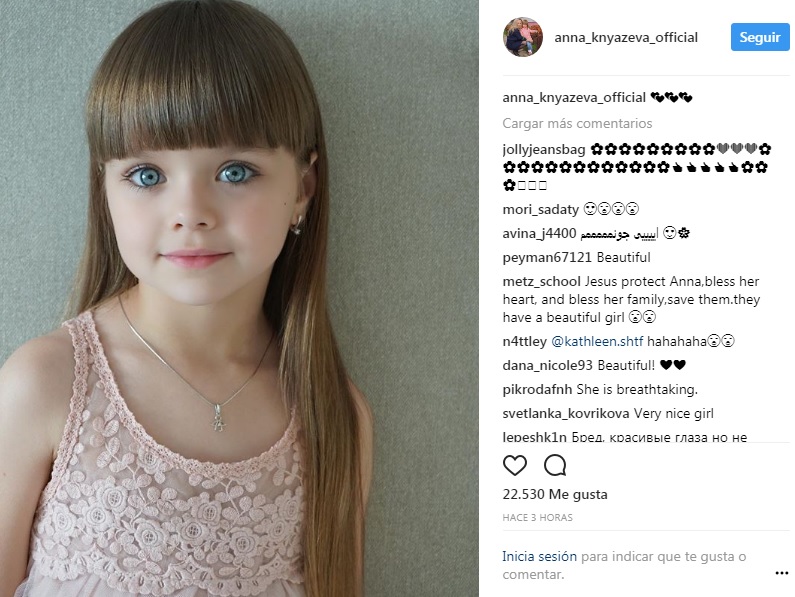Like the post with the heart icon
Image resolution: width=795 pixels, height=597 pixels.
(x=515, y=465)
